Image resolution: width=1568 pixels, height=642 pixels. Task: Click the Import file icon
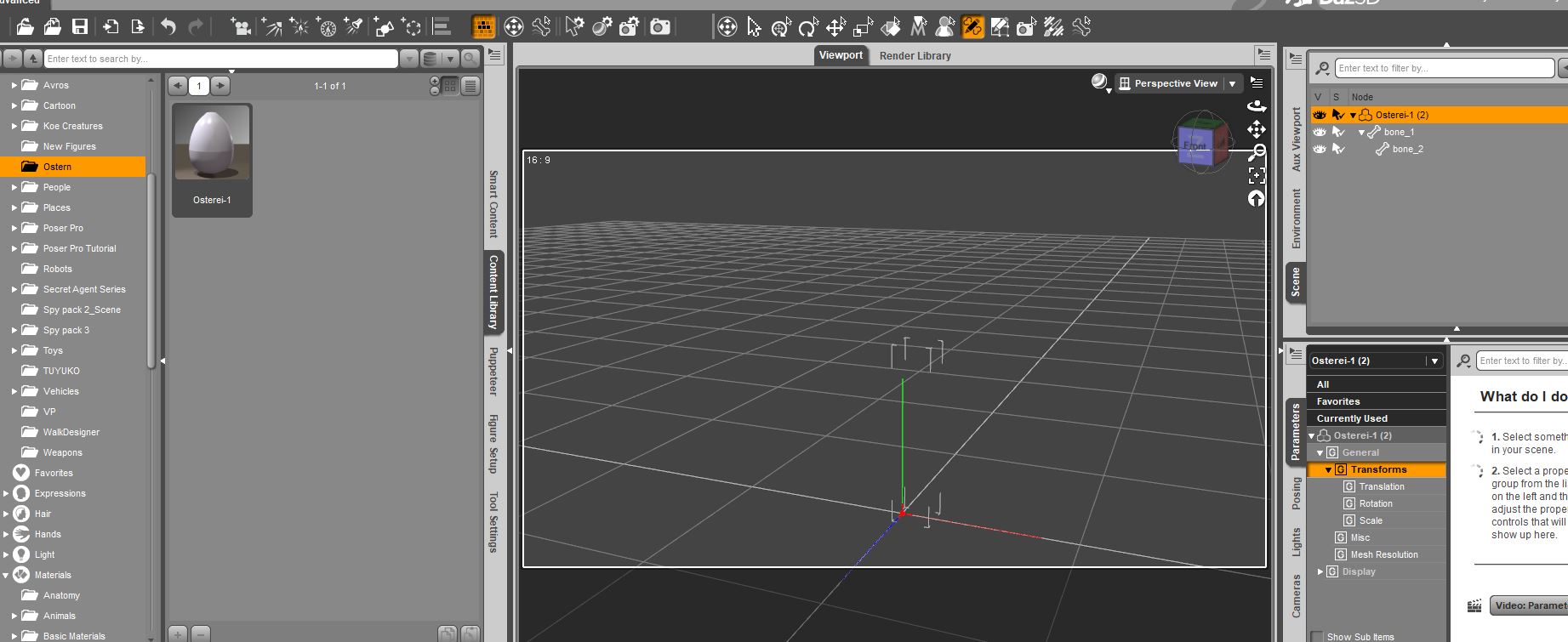point(111,27)
